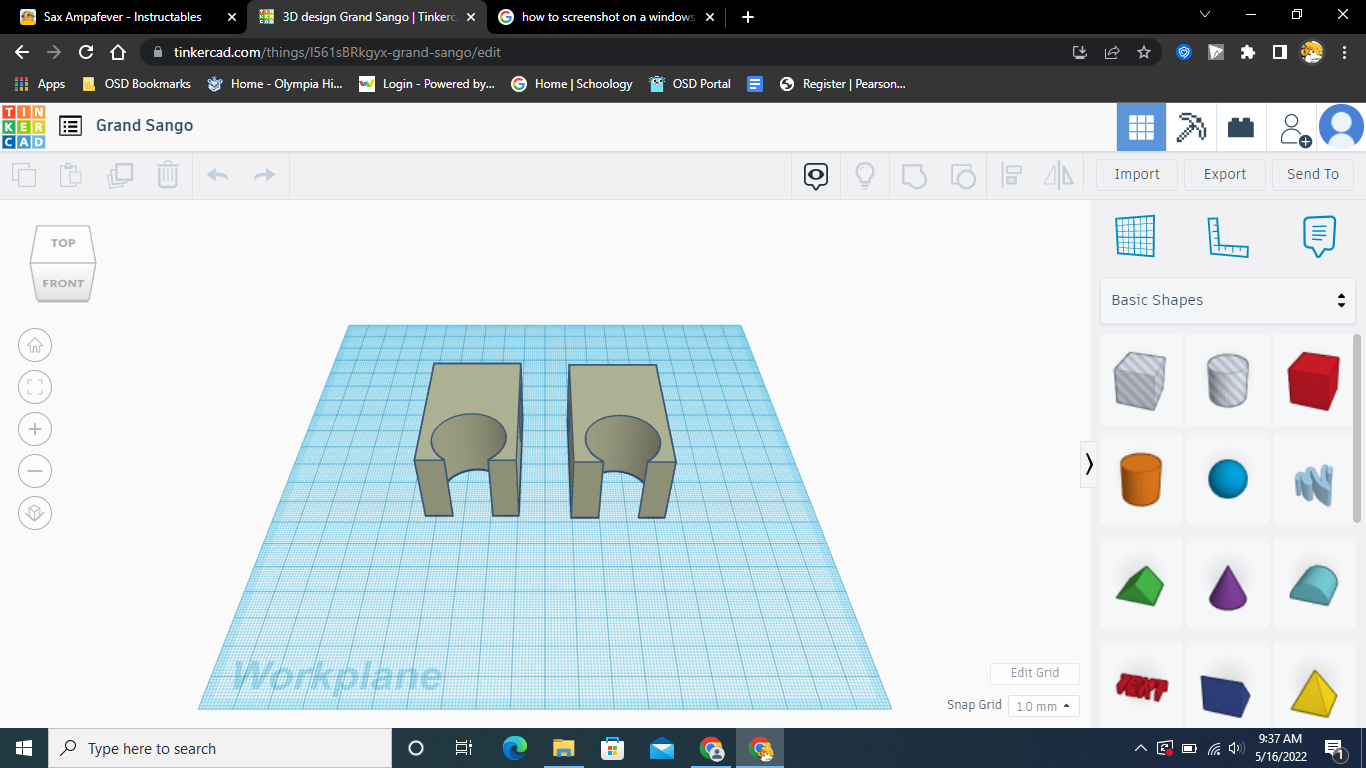Click the Mirror tool icon
The width and height of the screenshot is (1366, 768).
point(1059,176)
